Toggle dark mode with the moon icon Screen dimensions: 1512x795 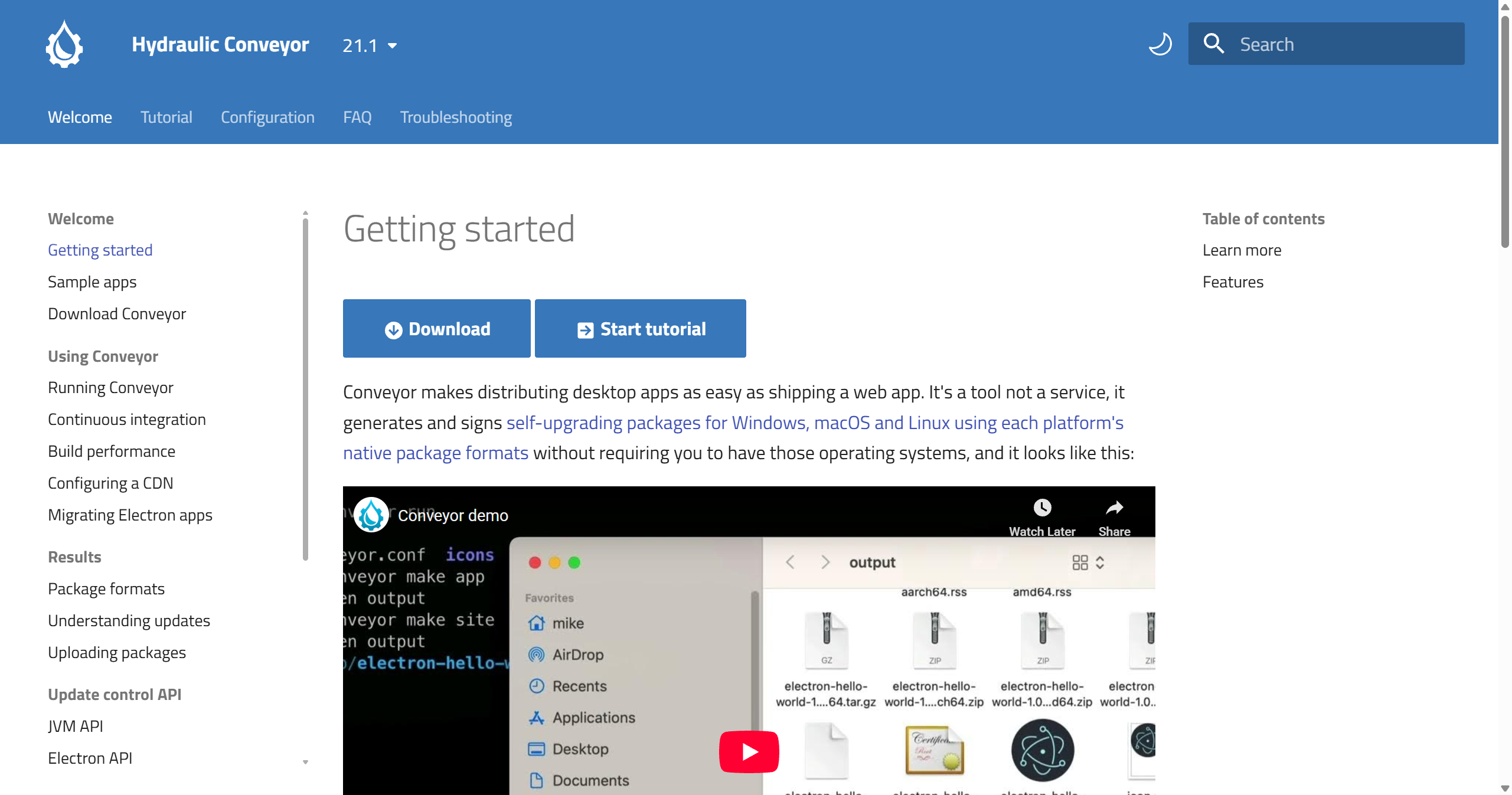pos(1160,44)
